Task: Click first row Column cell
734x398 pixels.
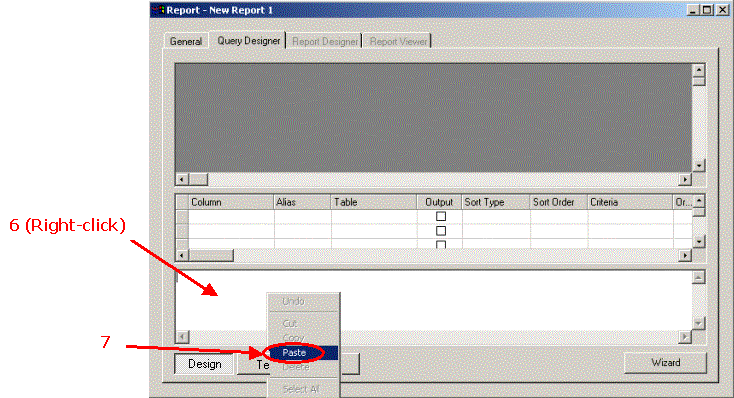Action: tap(231, 216)
